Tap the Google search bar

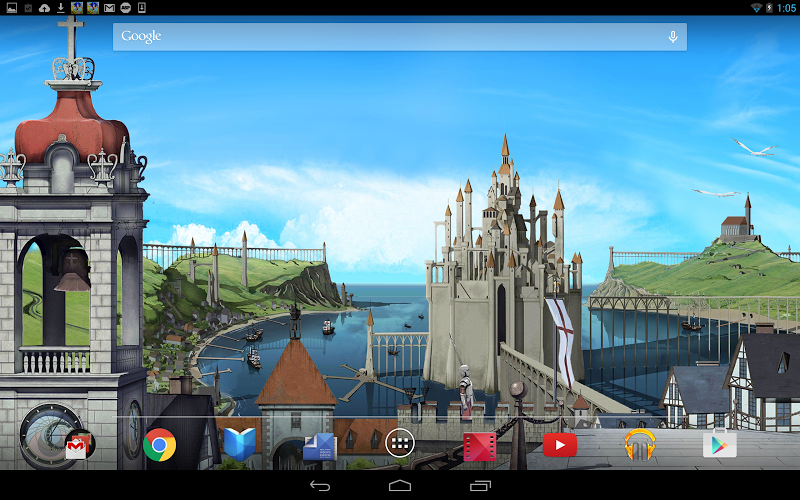pos(399,37)
